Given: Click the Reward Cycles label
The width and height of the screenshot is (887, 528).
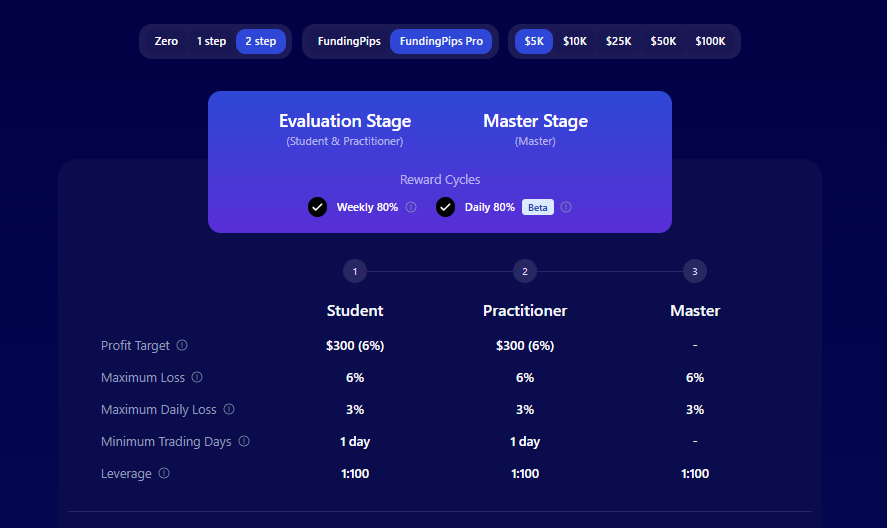Looking at the screenshot, I should [440, 179].
